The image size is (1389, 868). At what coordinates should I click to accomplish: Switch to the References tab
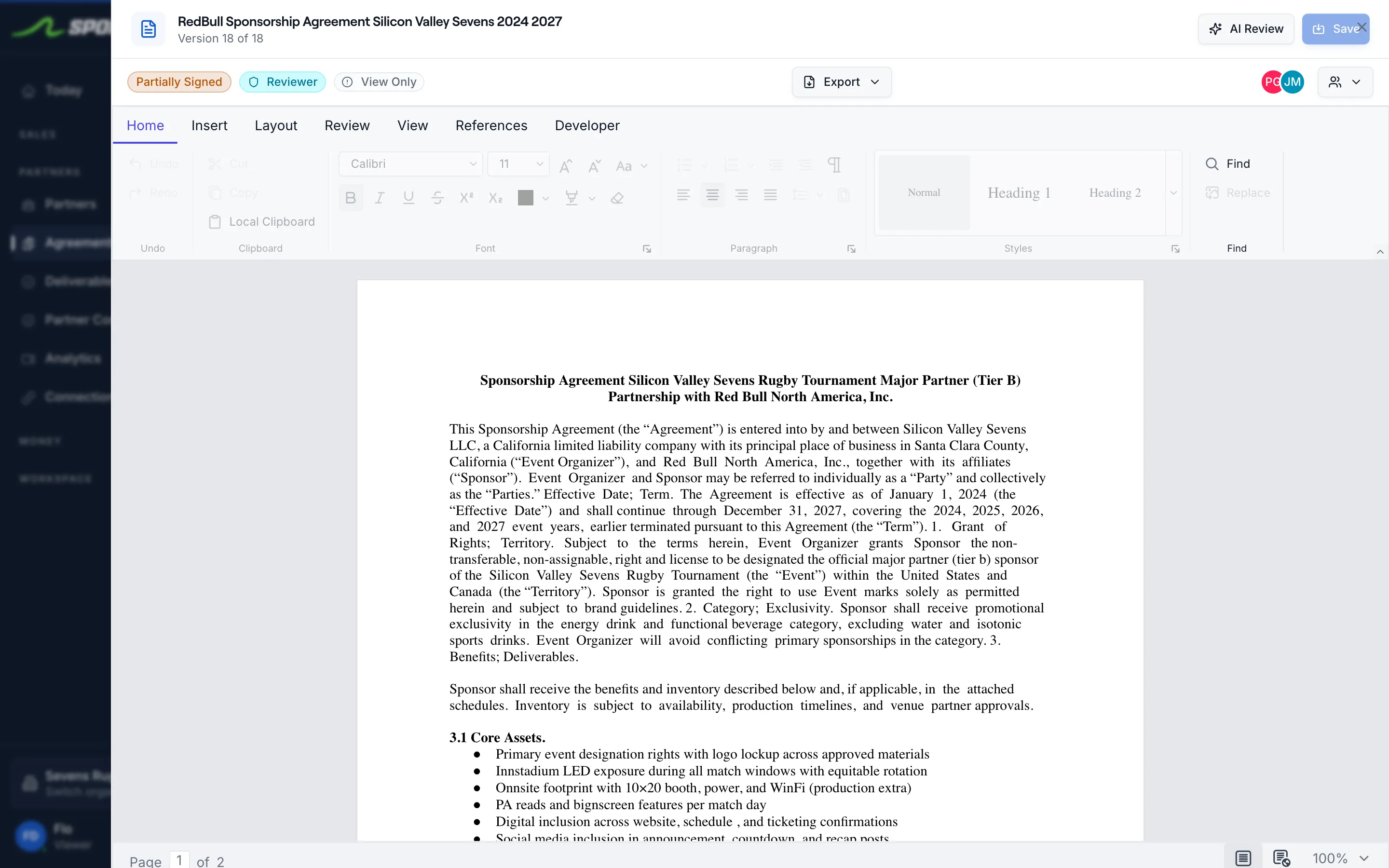491,125
